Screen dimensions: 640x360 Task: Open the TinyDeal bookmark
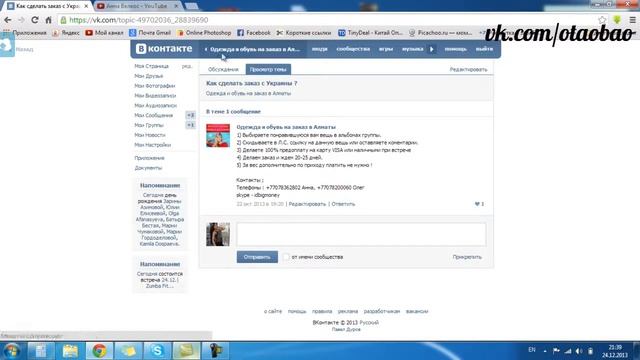coord(370,33)
